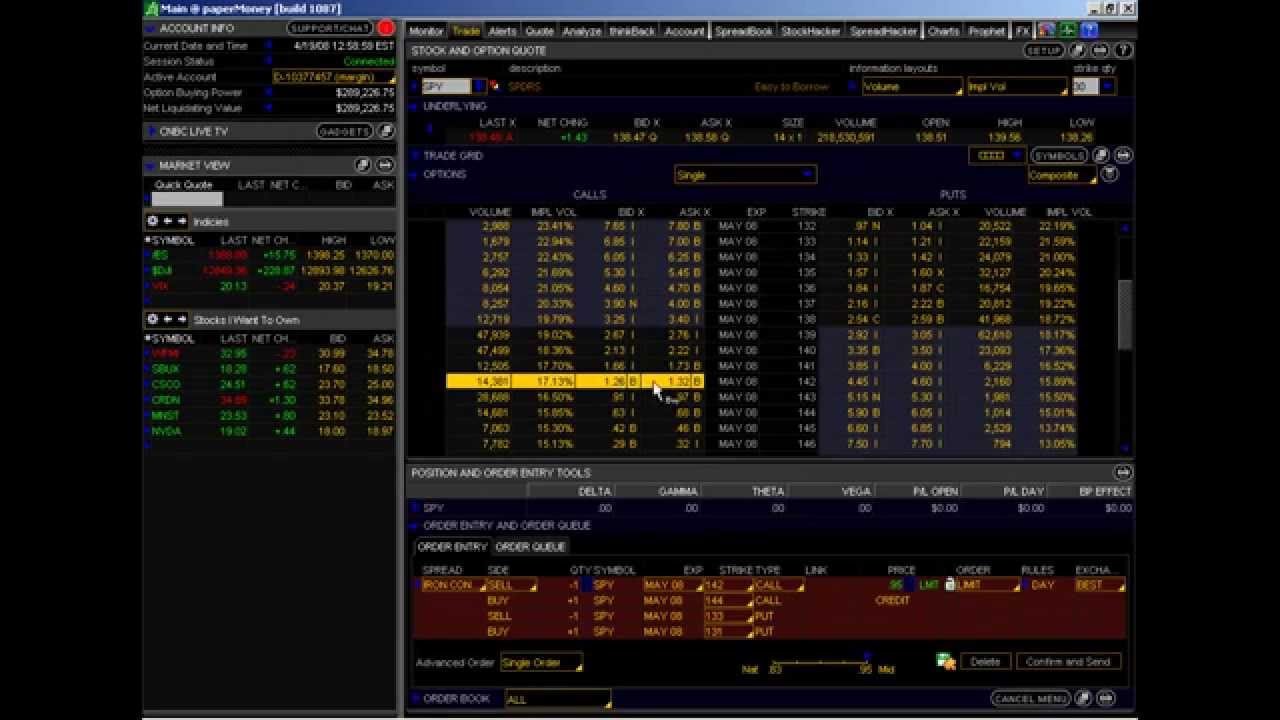Click the Cancel Menu button
The width and height of the screenshot is (1280, 720).
click(1031, 698)
